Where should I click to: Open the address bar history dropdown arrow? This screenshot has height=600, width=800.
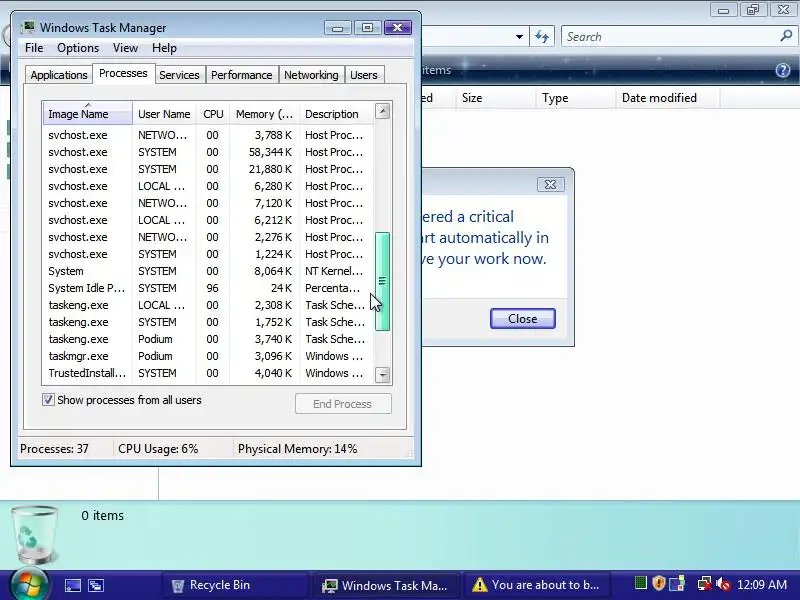[x=519, y=37]
